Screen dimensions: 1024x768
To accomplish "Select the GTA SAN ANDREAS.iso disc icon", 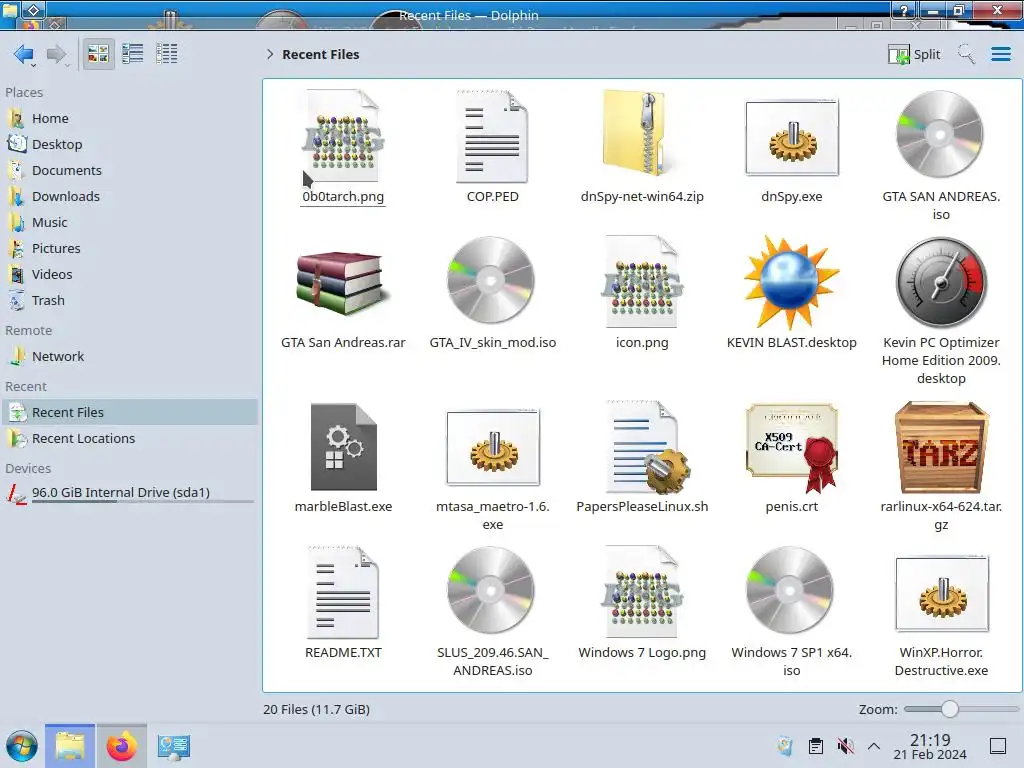I will point(940,134).
